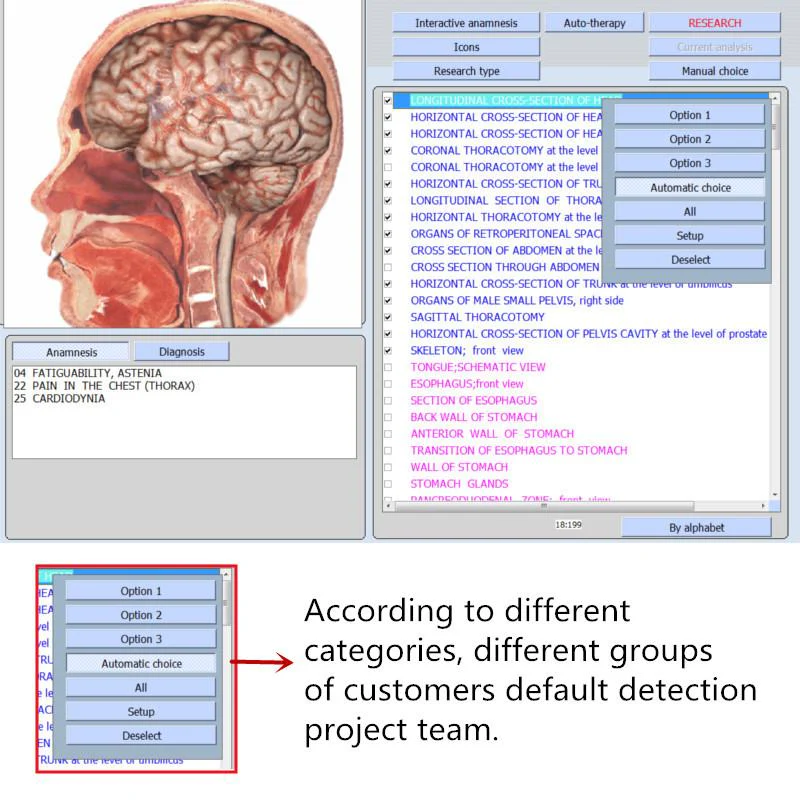
Task: Choose Option 3 in the popup panel
Action: (x=690, y=163)
